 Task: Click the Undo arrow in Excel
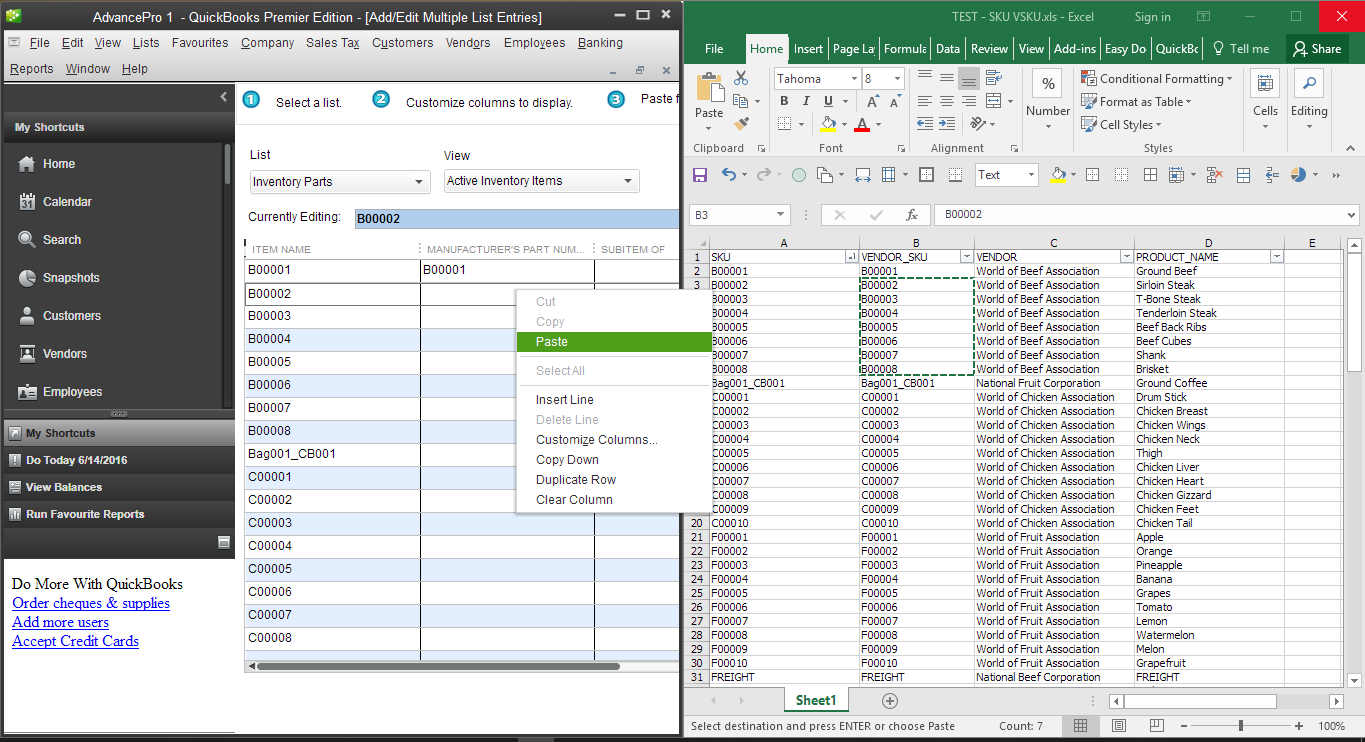(728, 175)
